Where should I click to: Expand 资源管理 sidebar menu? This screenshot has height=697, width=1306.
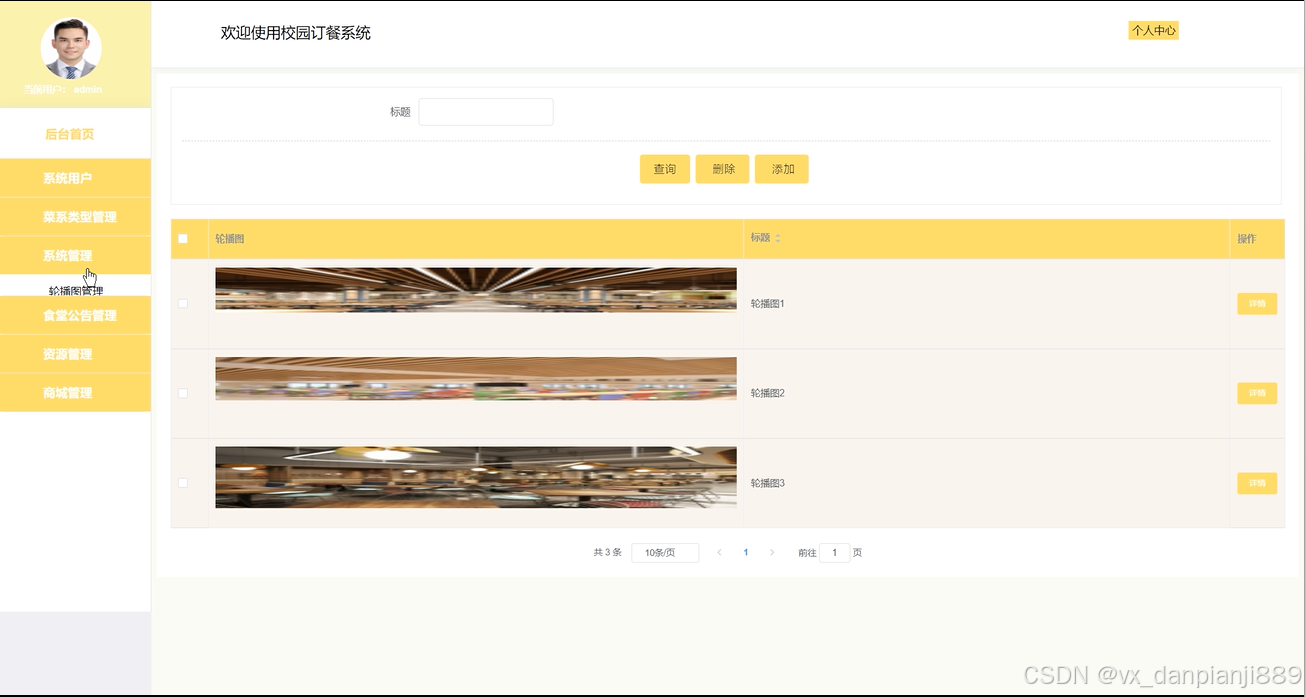[x=75, y=354]
